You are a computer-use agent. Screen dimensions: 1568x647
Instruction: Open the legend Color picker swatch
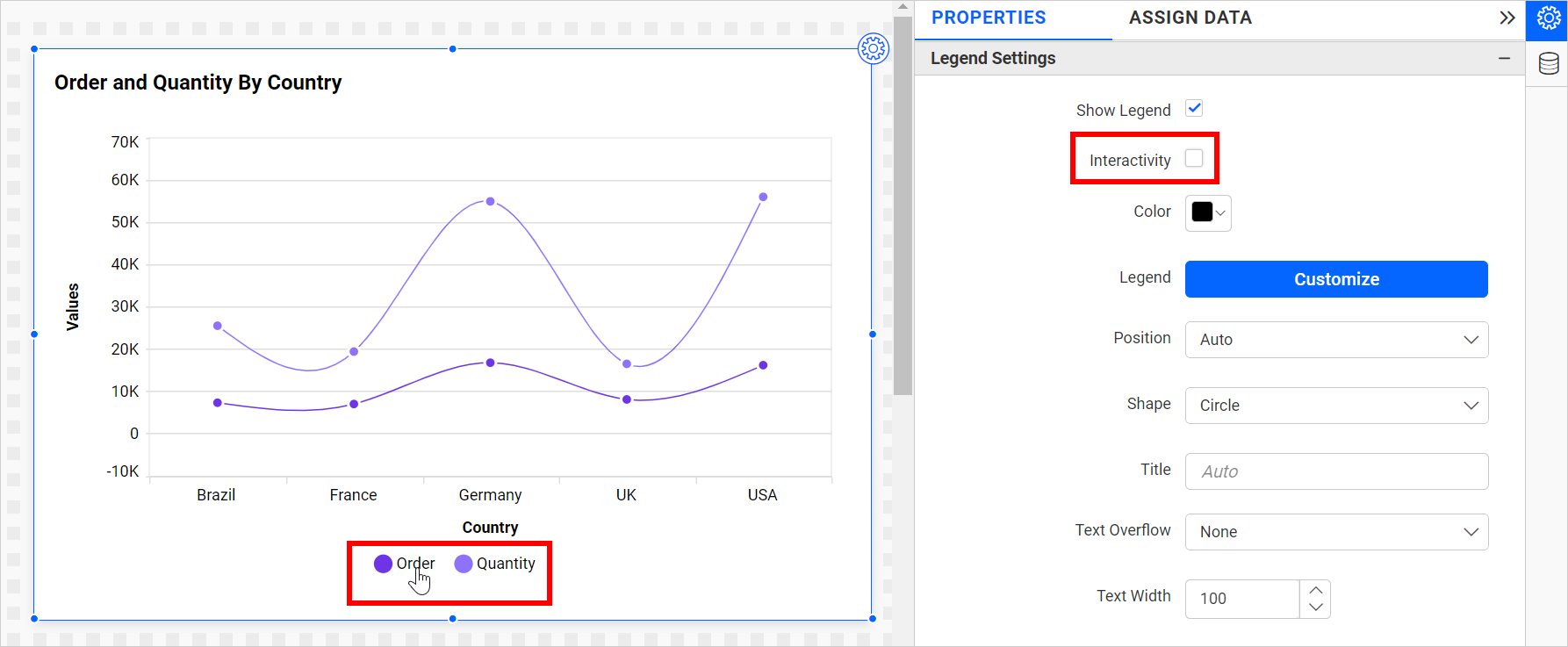pyautogui.click(x=1208, y=212)
